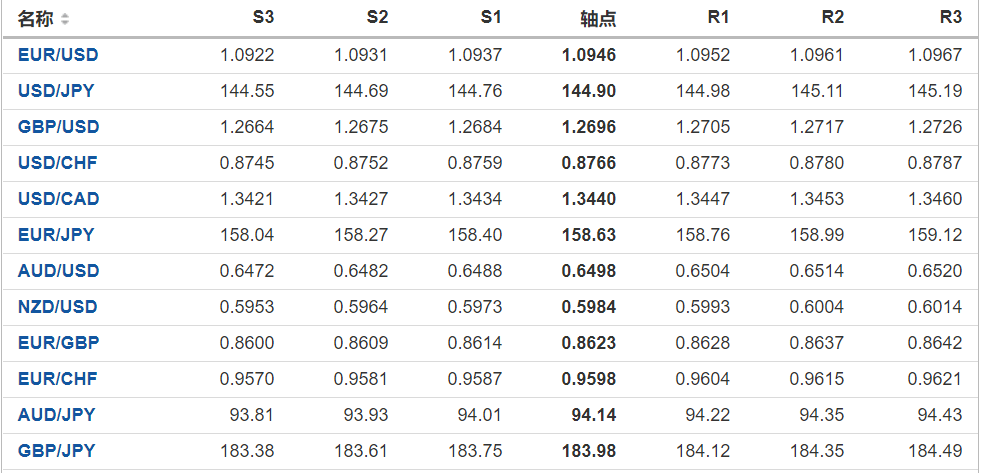
Task: Click the USD/CAD pair link
Action: (58, 199)
